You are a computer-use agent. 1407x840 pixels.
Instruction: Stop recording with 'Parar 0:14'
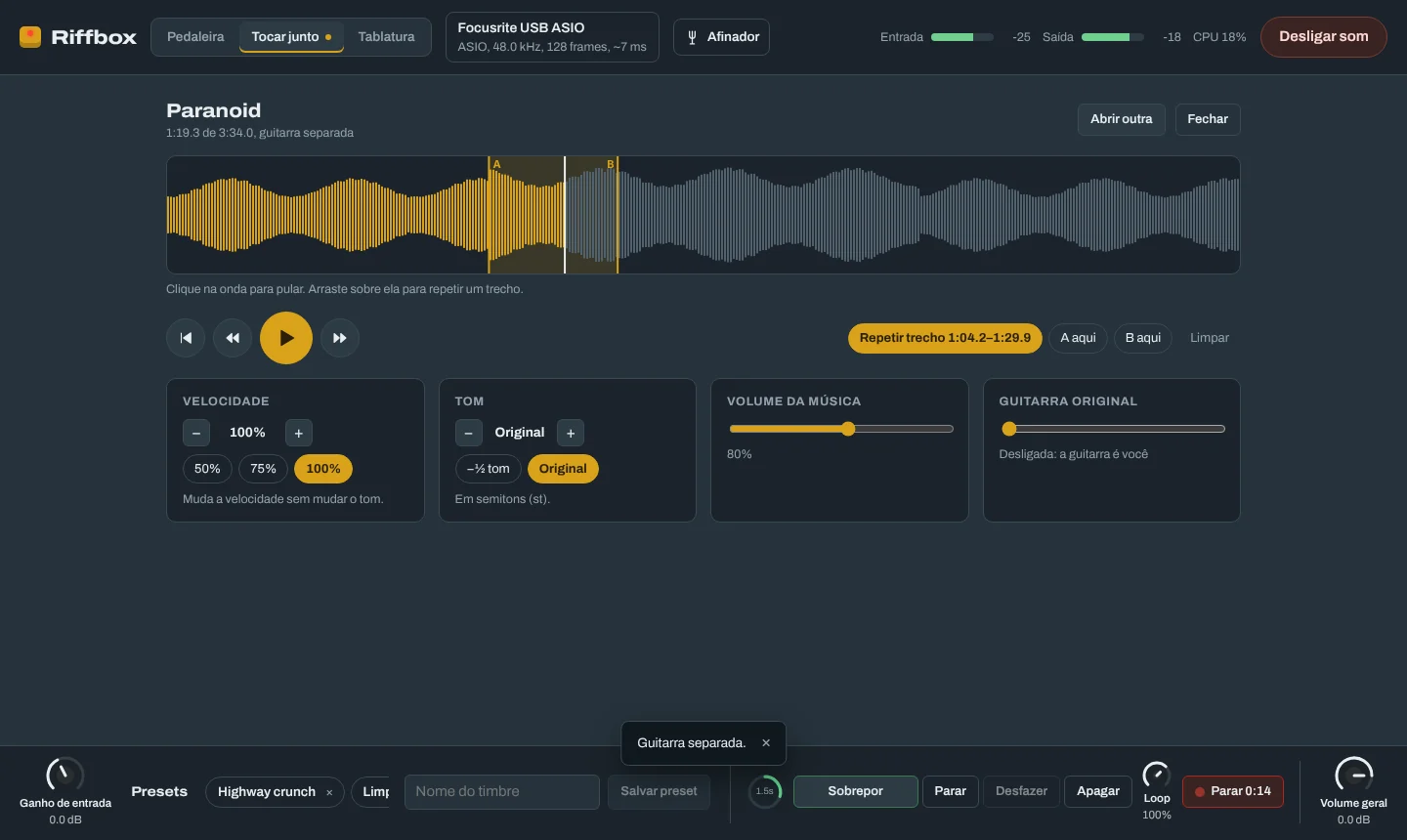point(1233,791)
